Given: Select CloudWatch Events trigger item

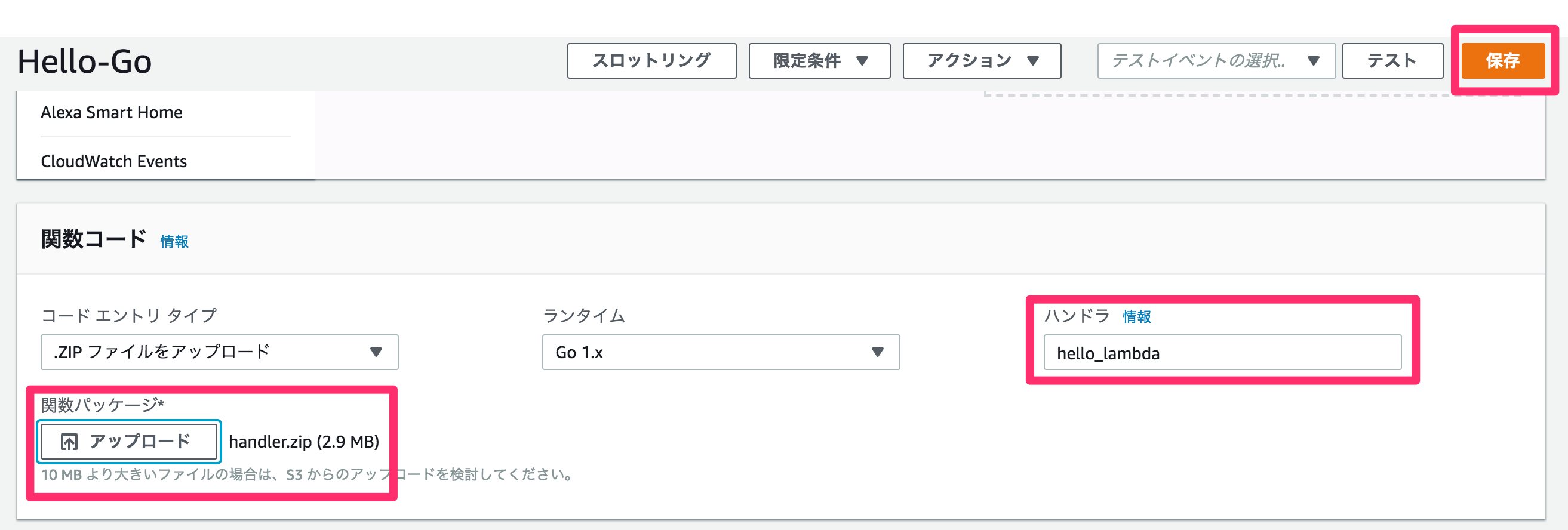Looking at the screenshot, I should point(114,161).
